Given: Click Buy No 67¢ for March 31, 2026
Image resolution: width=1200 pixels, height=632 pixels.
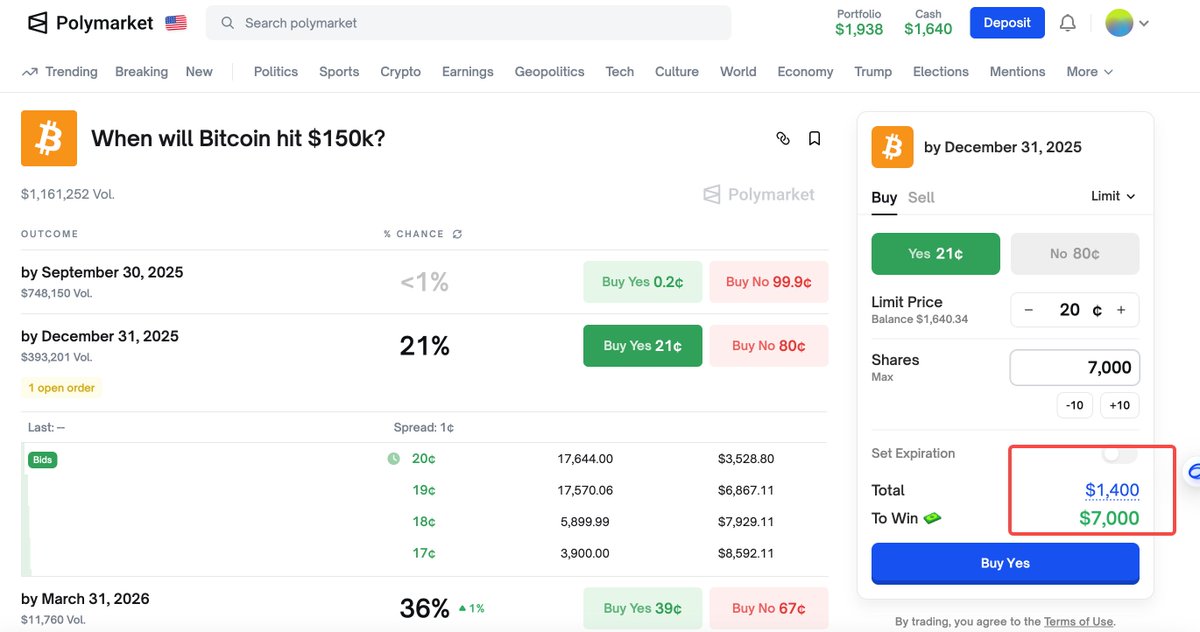Looking at the screenshot, I should point(768,608).
